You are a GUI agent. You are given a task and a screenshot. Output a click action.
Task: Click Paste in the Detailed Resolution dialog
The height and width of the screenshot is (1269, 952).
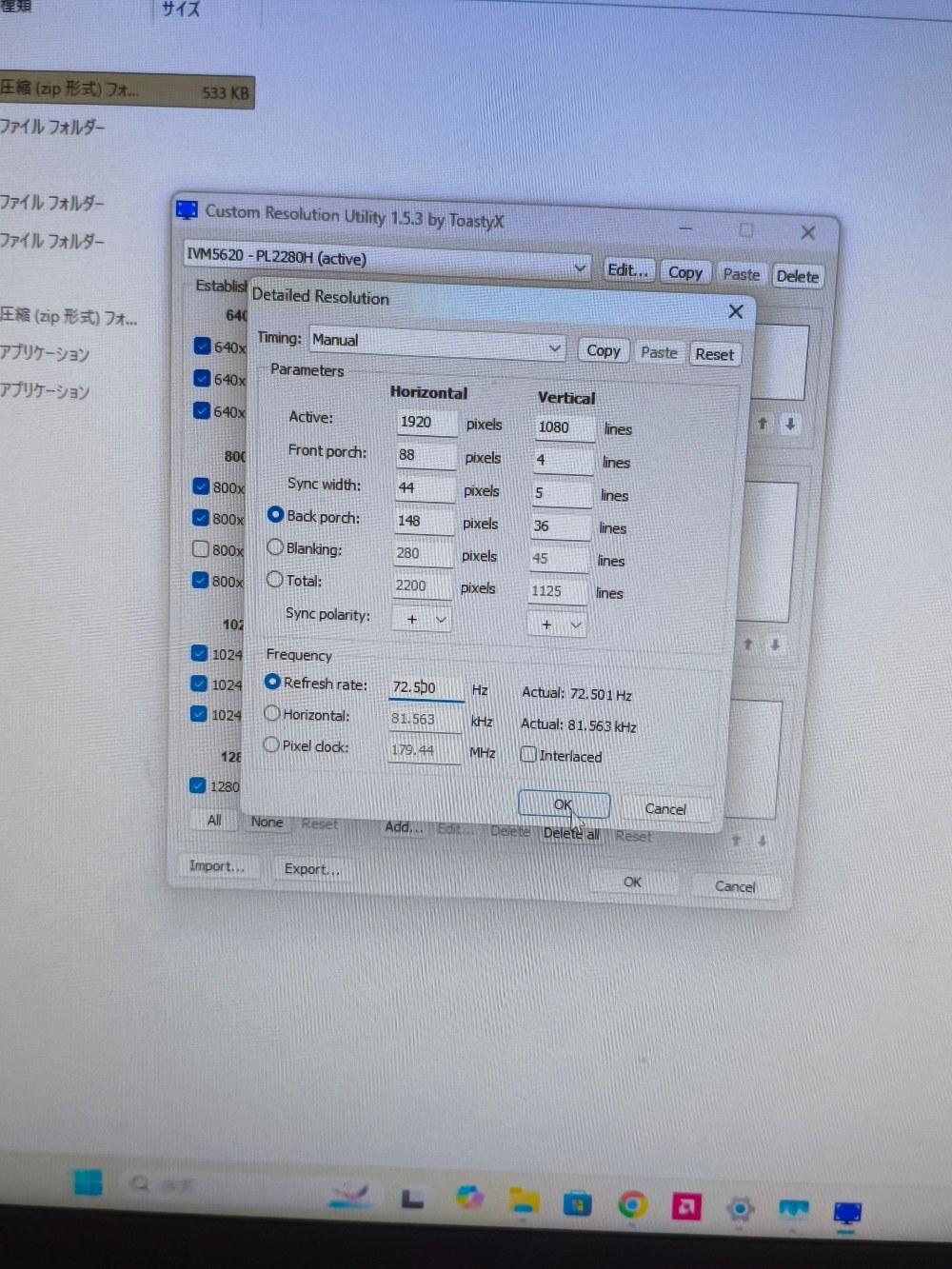coord(659,352)
